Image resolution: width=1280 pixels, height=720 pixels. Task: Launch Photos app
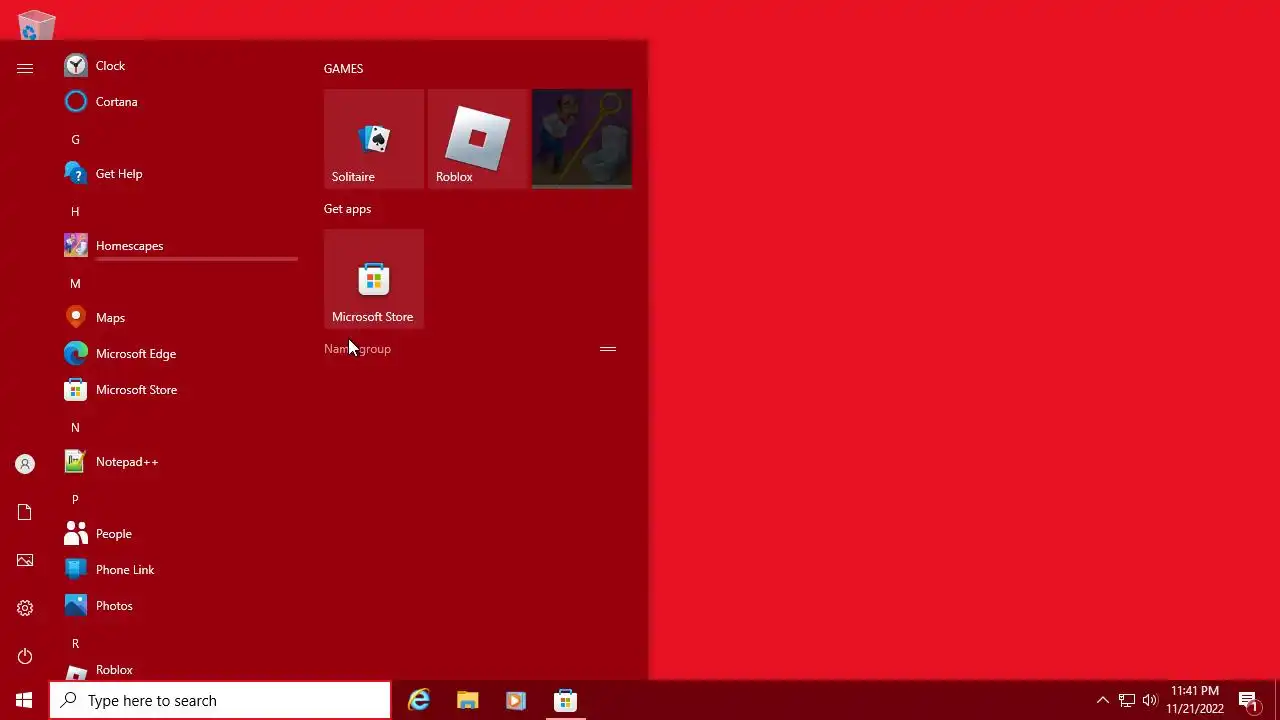[180, 606]
